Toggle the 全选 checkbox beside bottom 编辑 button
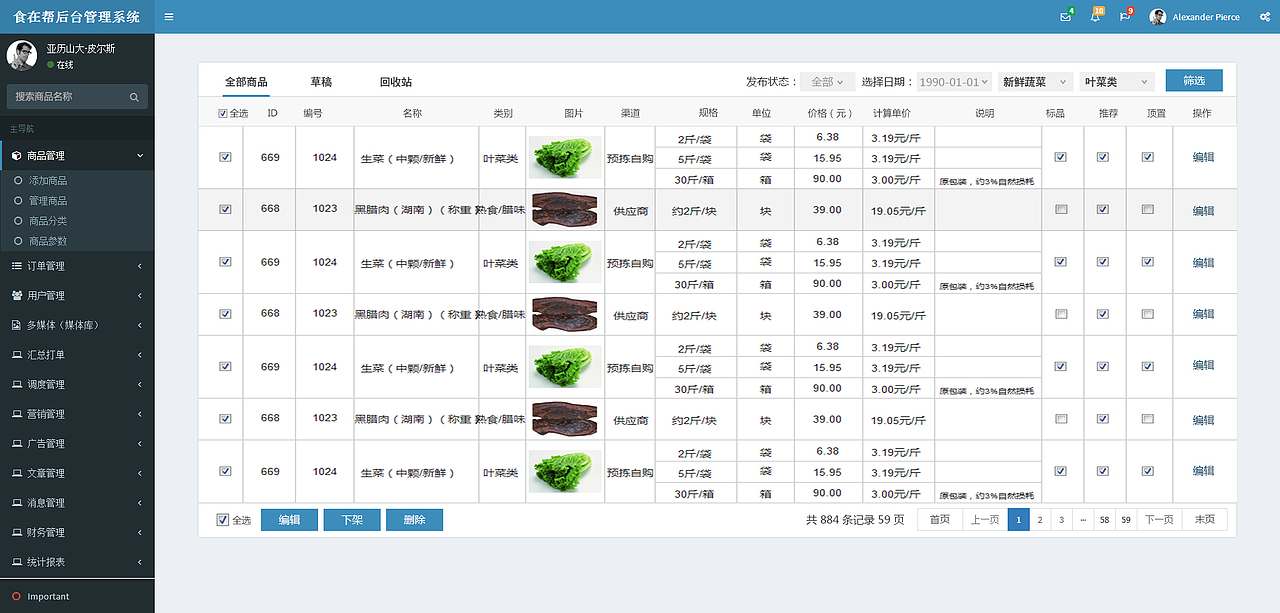Image resolution: width=1280 pixels, height=613 pixels. click(222, 520)
